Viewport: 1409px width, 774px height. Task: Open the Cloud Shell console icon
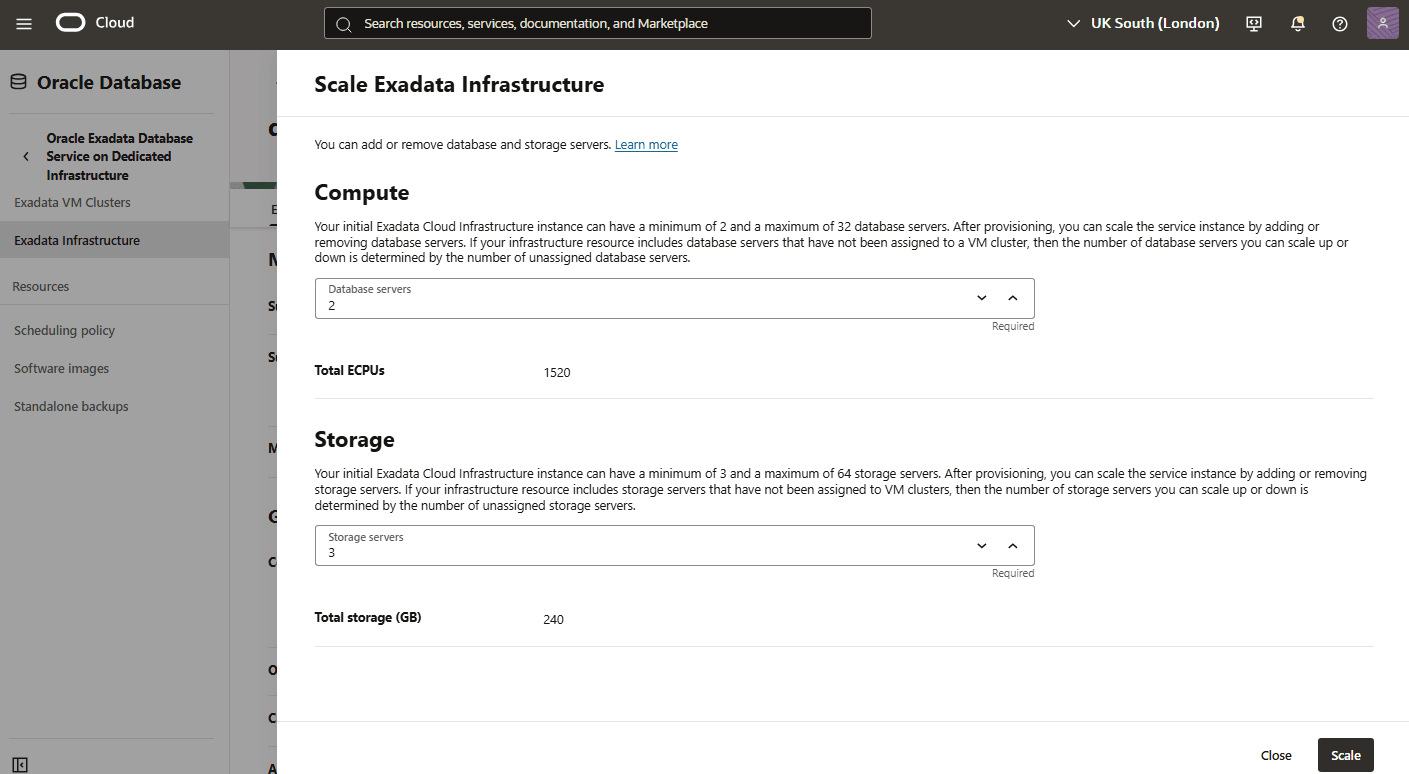(1253, 22)
